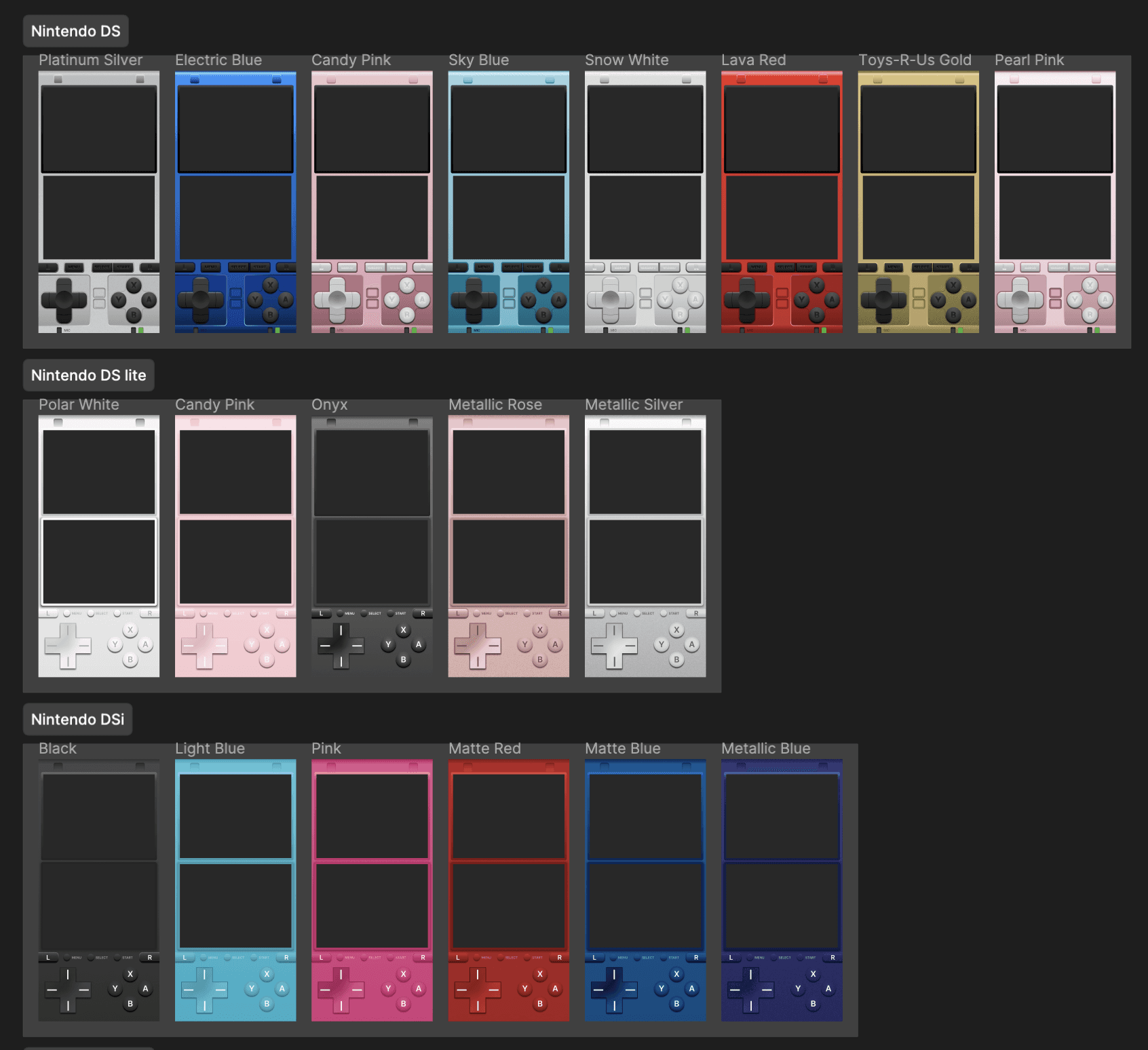
Task: Choose the DS lite Candy Pink skin
Action: click(235, 546)
